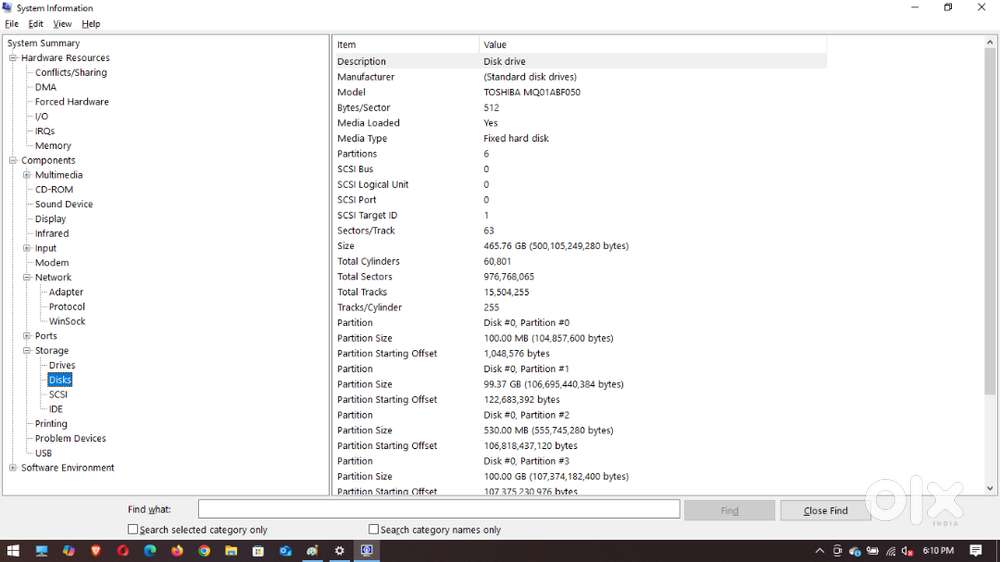Open File Explorer from the taskbar

pyautogui.click(x=231, y=551)
